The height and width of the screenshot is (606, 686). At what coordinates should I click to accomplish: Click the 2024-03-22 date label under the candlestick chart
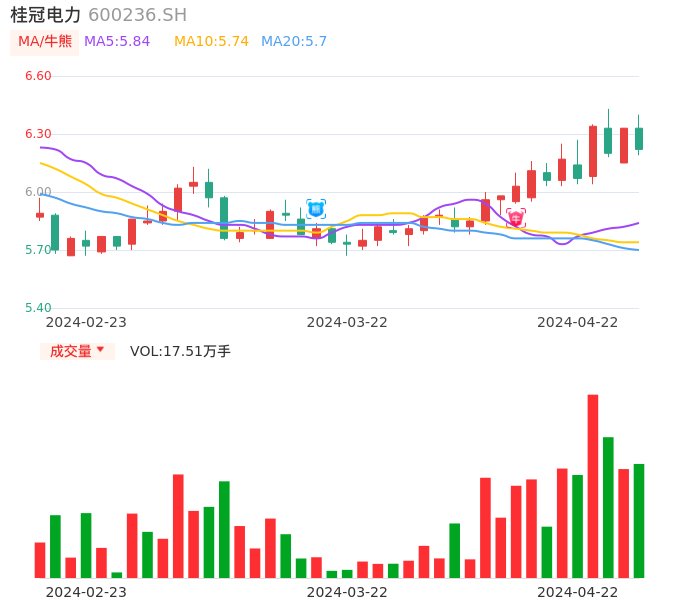pyautogui.click(x=347, y=322)
